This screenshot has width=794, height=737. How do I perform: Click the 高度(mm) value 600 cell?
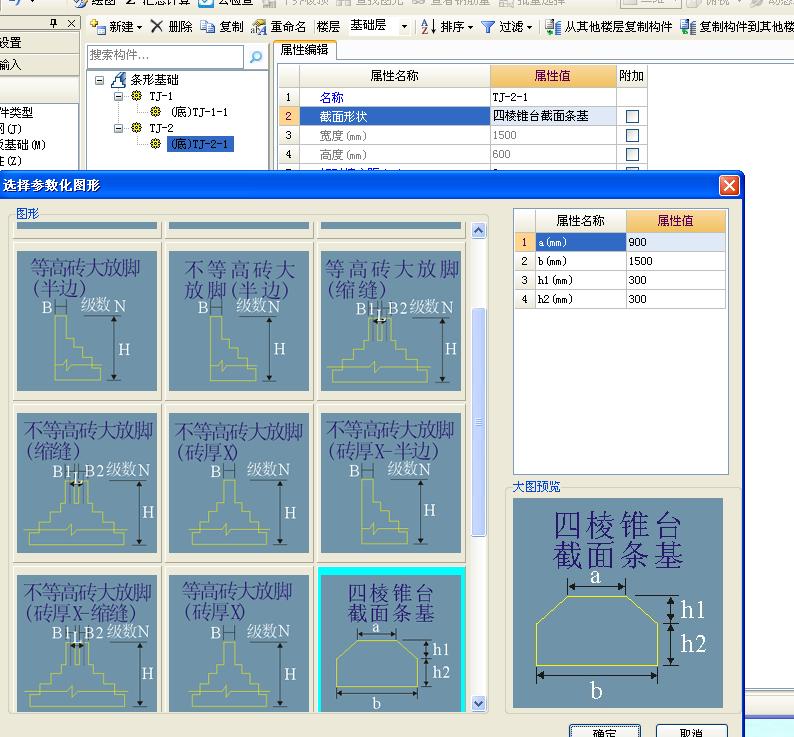tap(553, 154)
